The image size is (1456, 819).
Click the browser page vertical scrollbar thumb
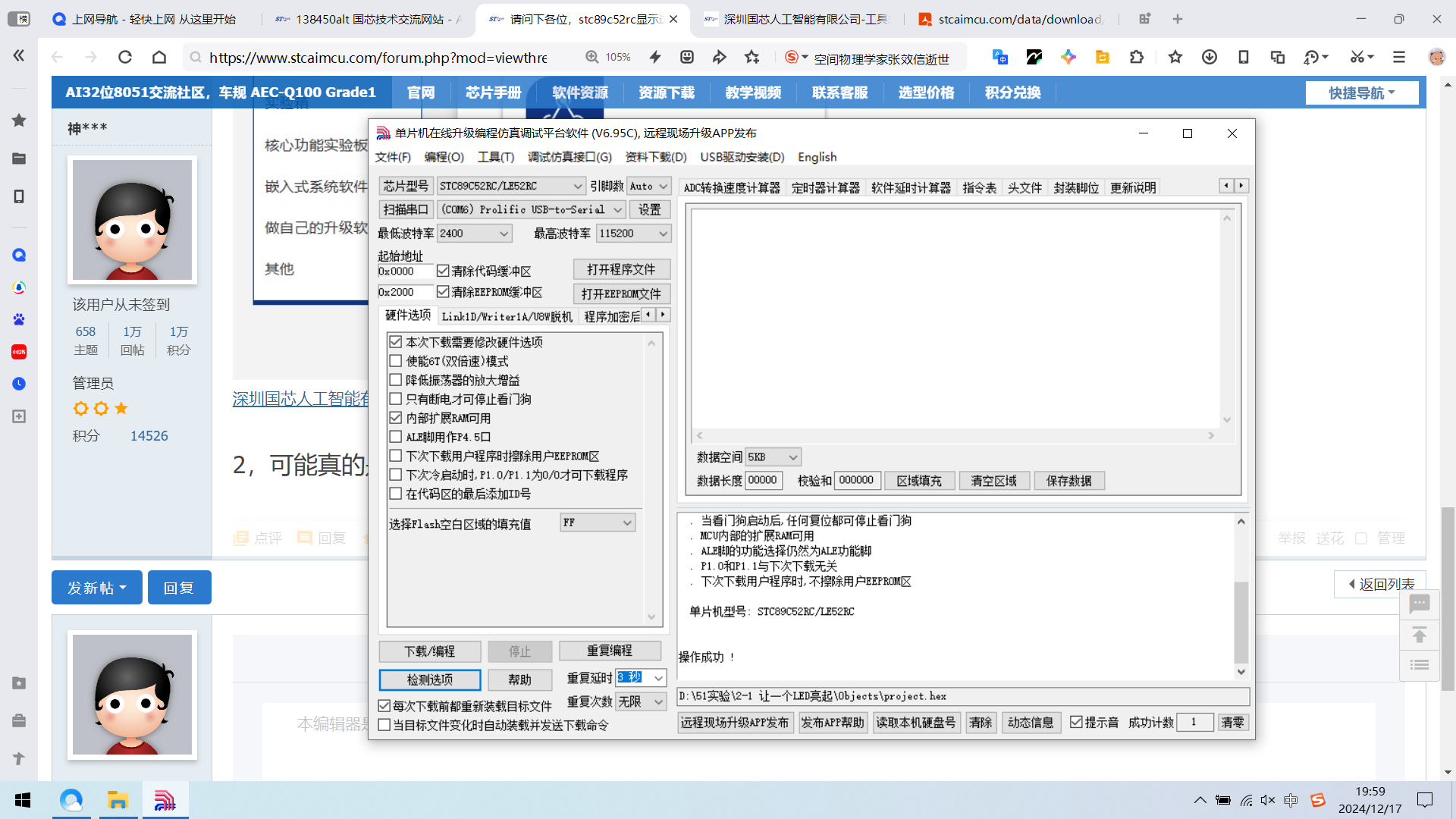click(1448, 599)
